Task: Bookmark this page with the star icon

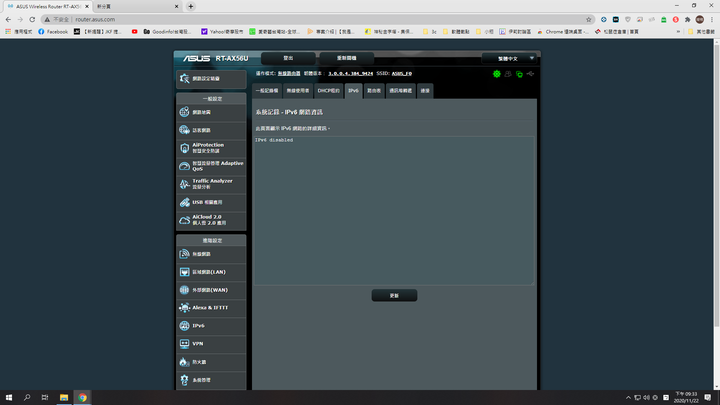Action: click(x=589, y=19)
